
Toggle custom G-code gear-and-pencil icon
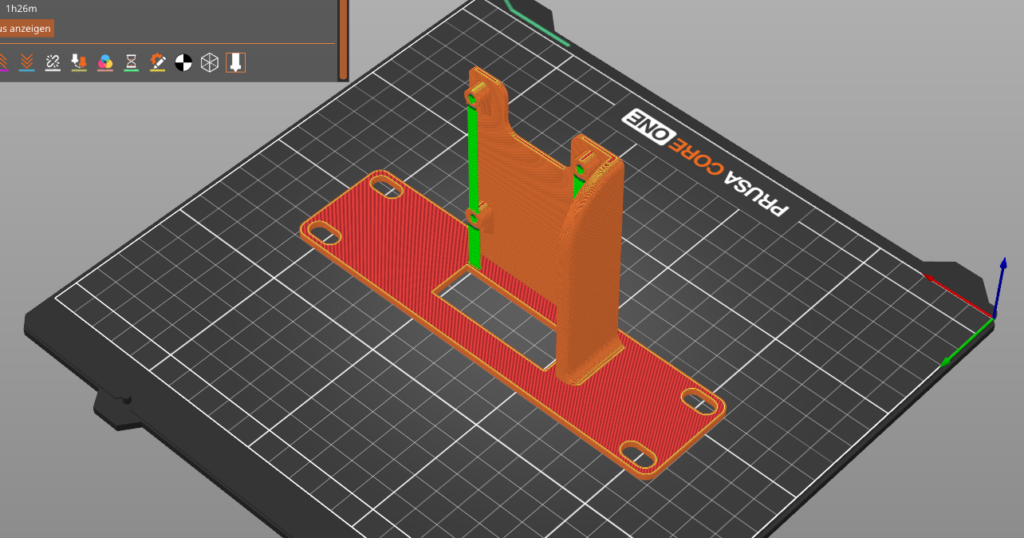pos(157,63)
